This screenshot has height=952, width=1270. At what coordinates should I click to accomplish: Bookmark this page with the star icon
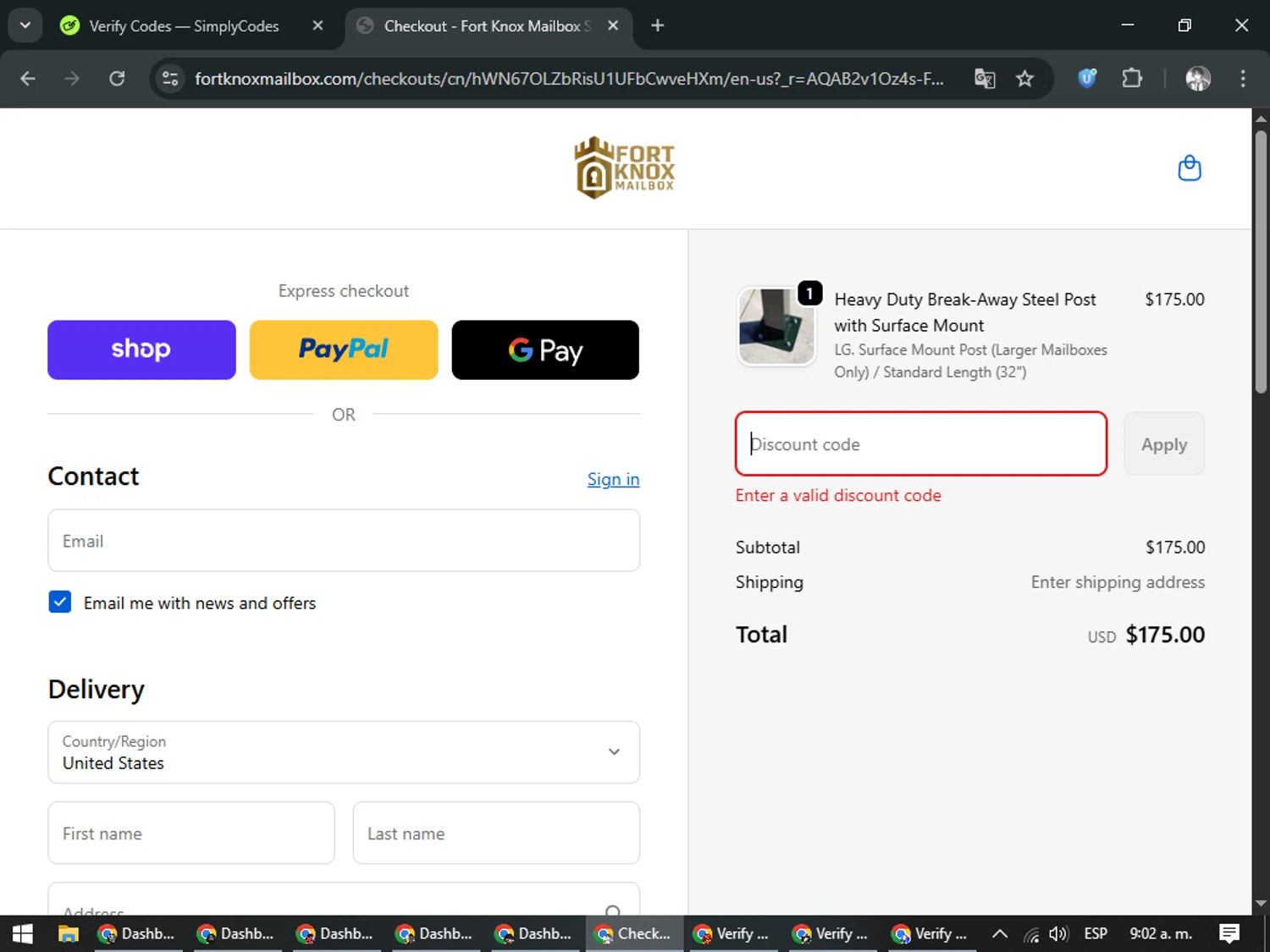coord(1024,79)
